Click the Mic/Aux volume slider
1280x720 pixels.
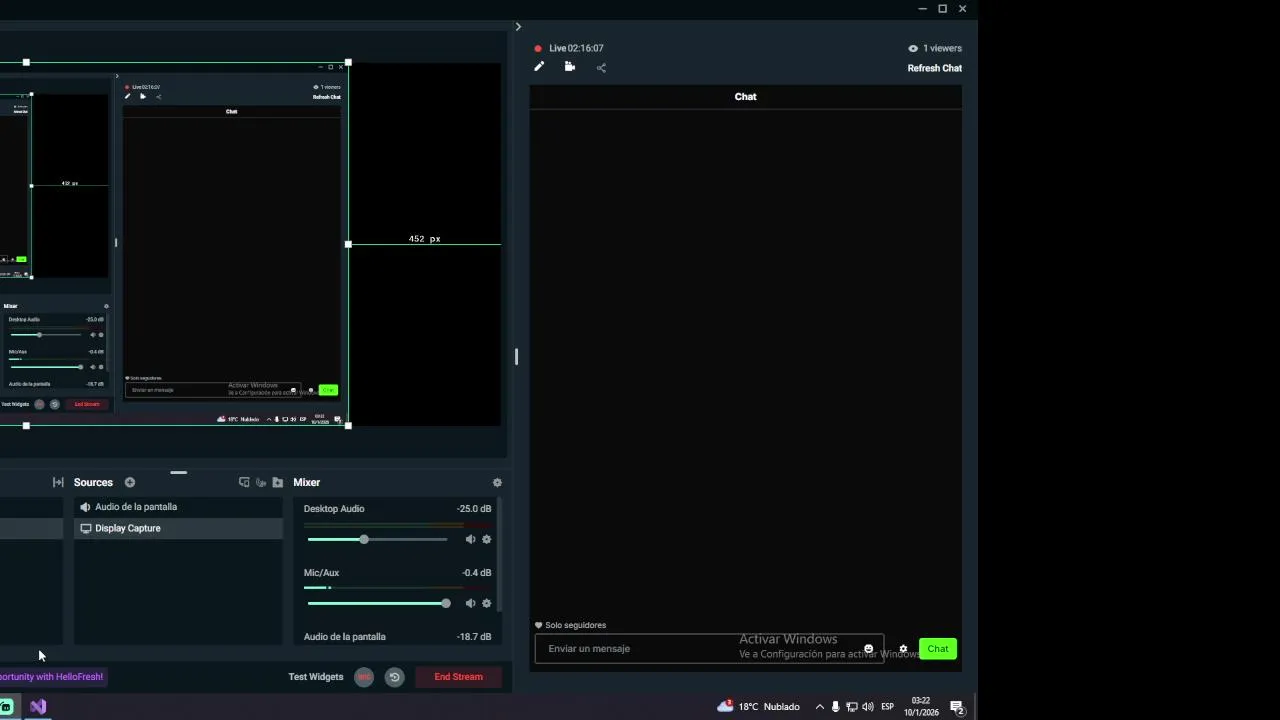[377, 603]
